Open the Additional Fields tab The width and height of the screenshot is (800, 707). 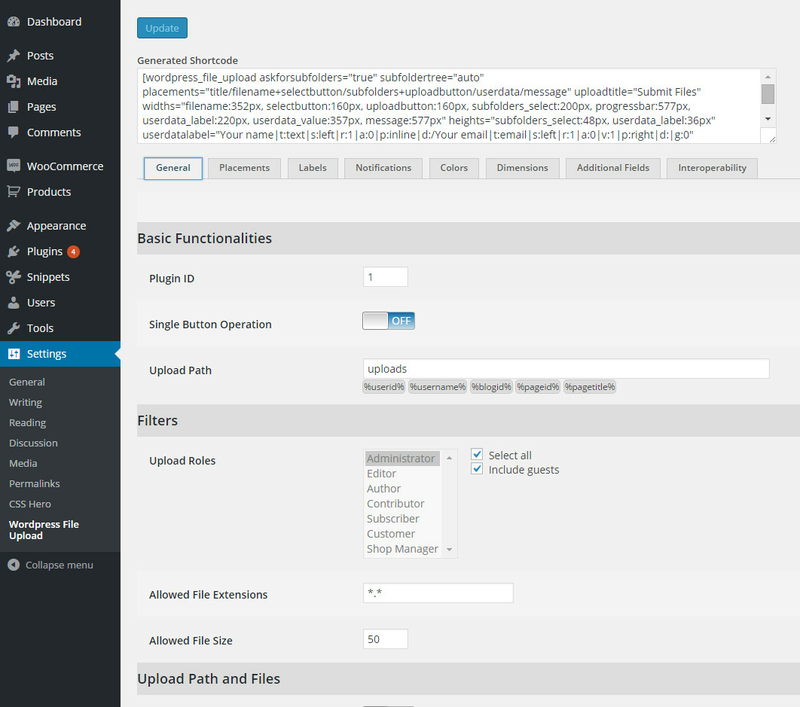(613, 168)
